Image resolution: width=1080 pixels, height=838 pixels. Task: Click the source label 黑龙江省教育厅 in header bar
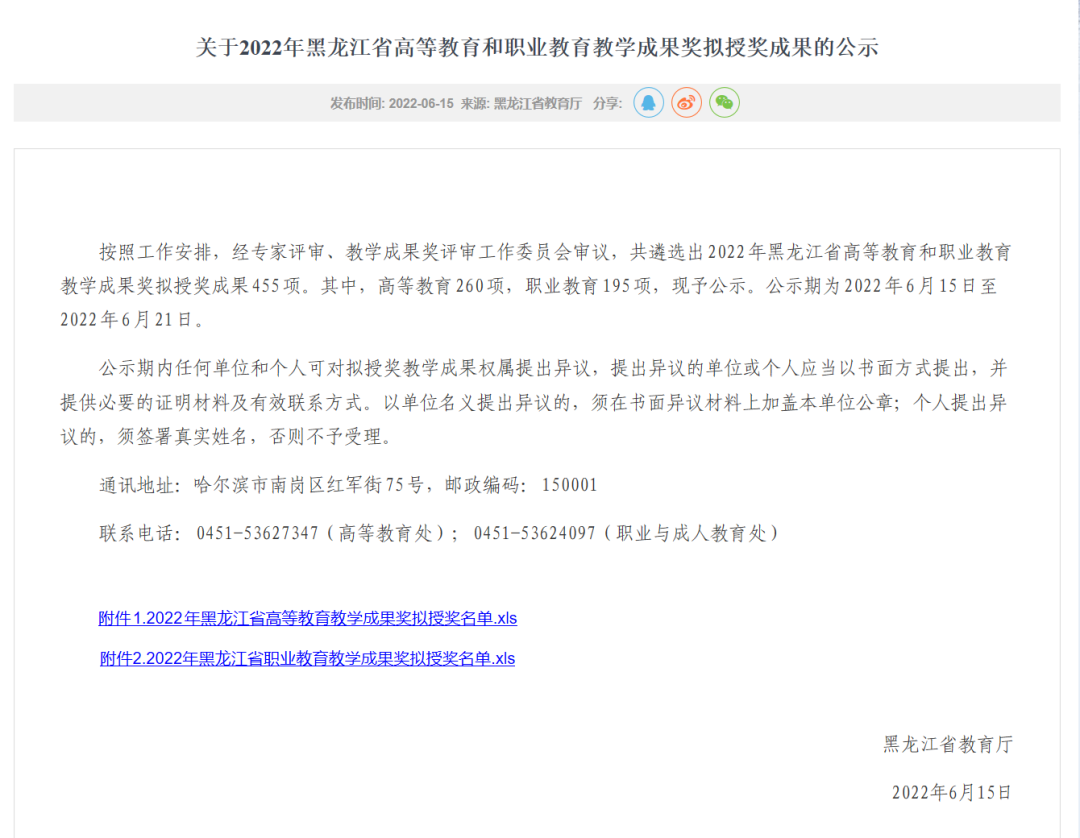[537, 104]
